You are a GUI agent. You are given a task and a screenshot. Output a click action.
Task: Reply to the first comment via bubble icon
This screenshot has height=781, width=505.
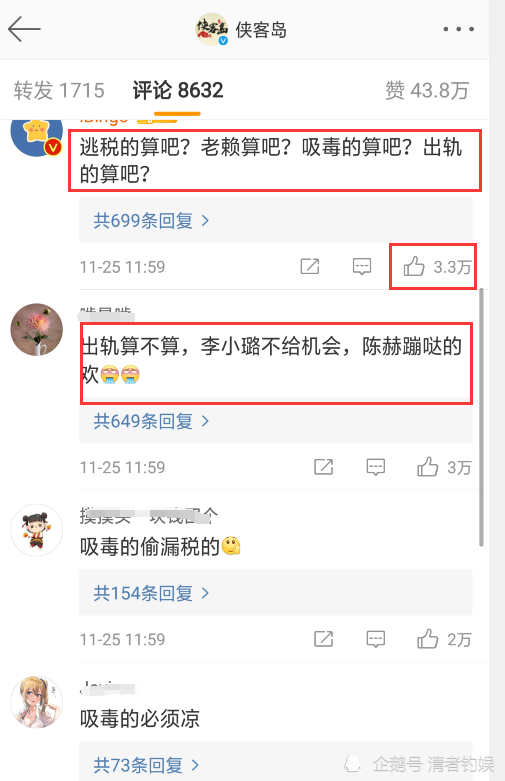pyautogui.click(x=362, y=266)
